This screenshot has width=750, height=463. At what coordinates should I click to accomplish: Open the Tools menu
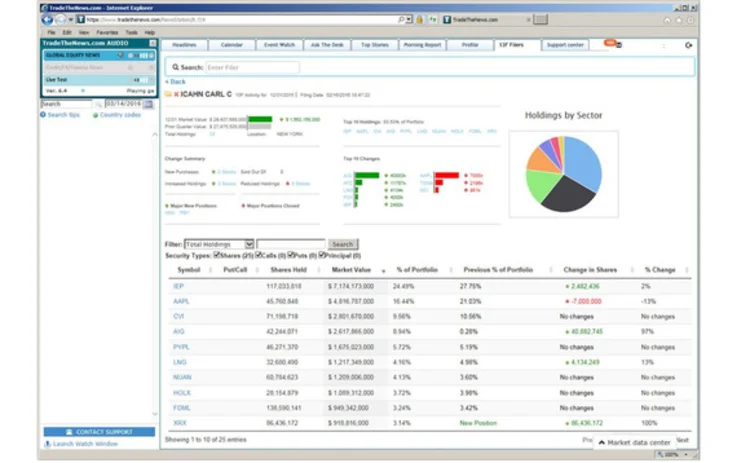(132, 33)
